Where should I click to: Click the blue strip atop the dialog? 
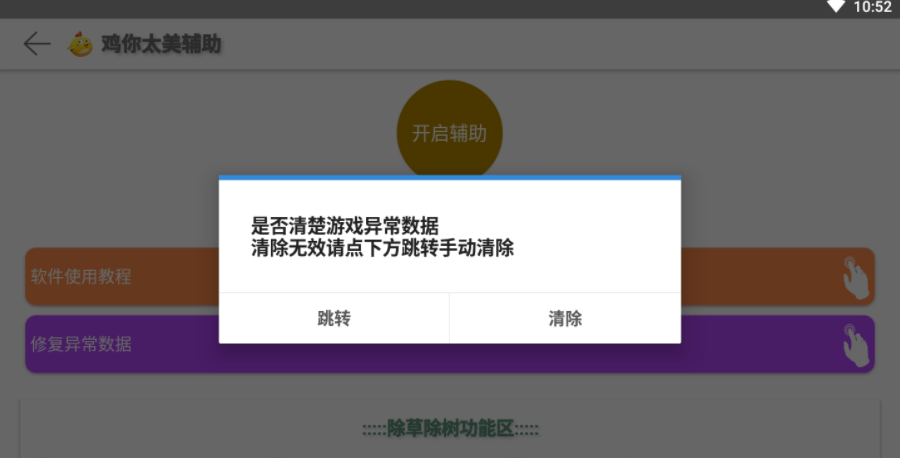[x=450, y=177]
